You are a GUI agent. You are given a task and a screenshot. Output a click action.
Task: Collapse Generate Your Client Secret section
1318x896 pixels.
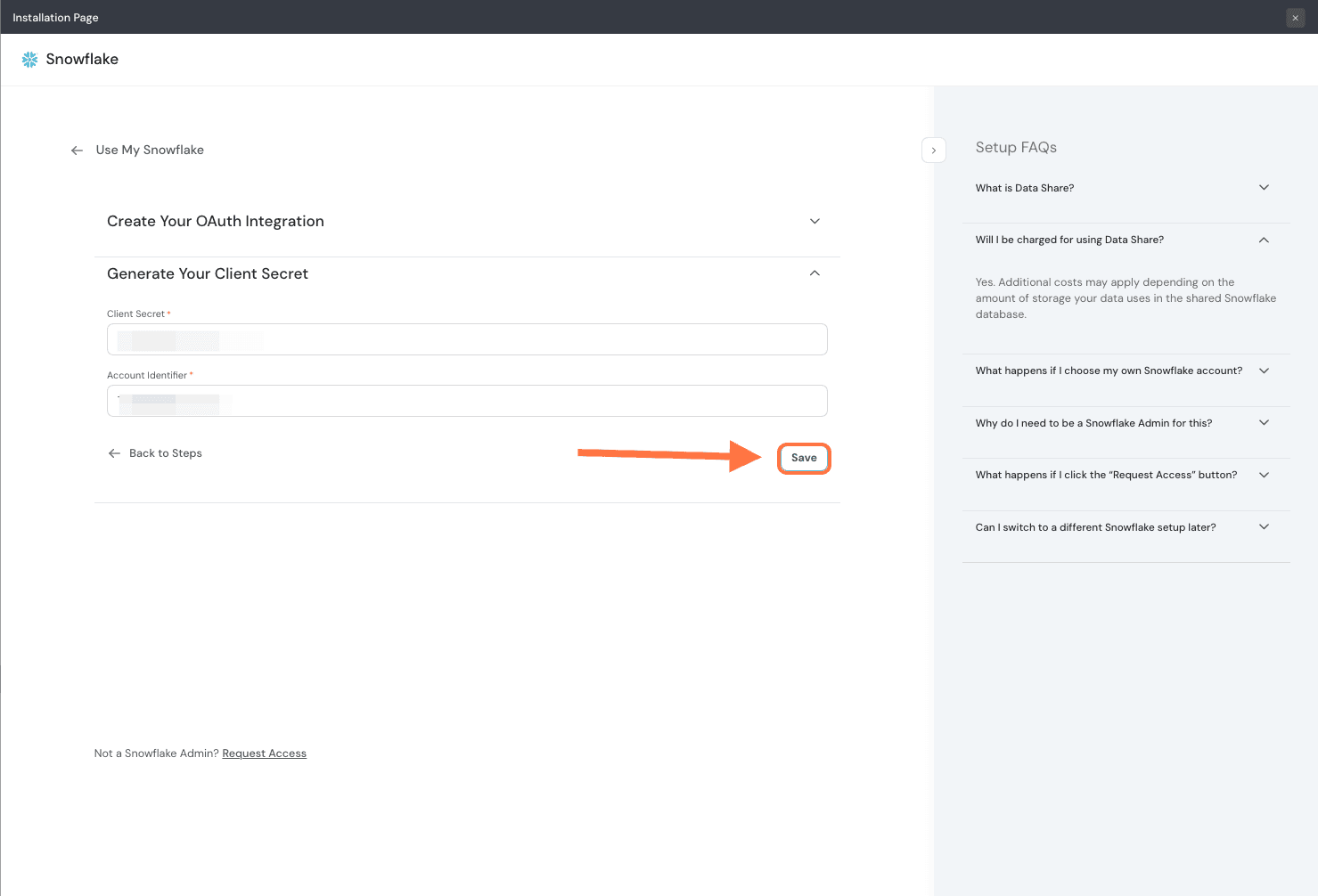(814, 273)
